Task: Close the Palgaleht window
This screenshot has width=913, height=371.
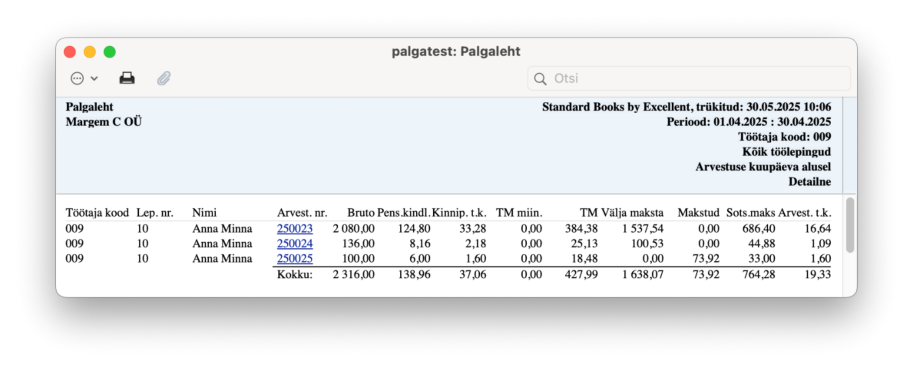Action: click(70, 52)
